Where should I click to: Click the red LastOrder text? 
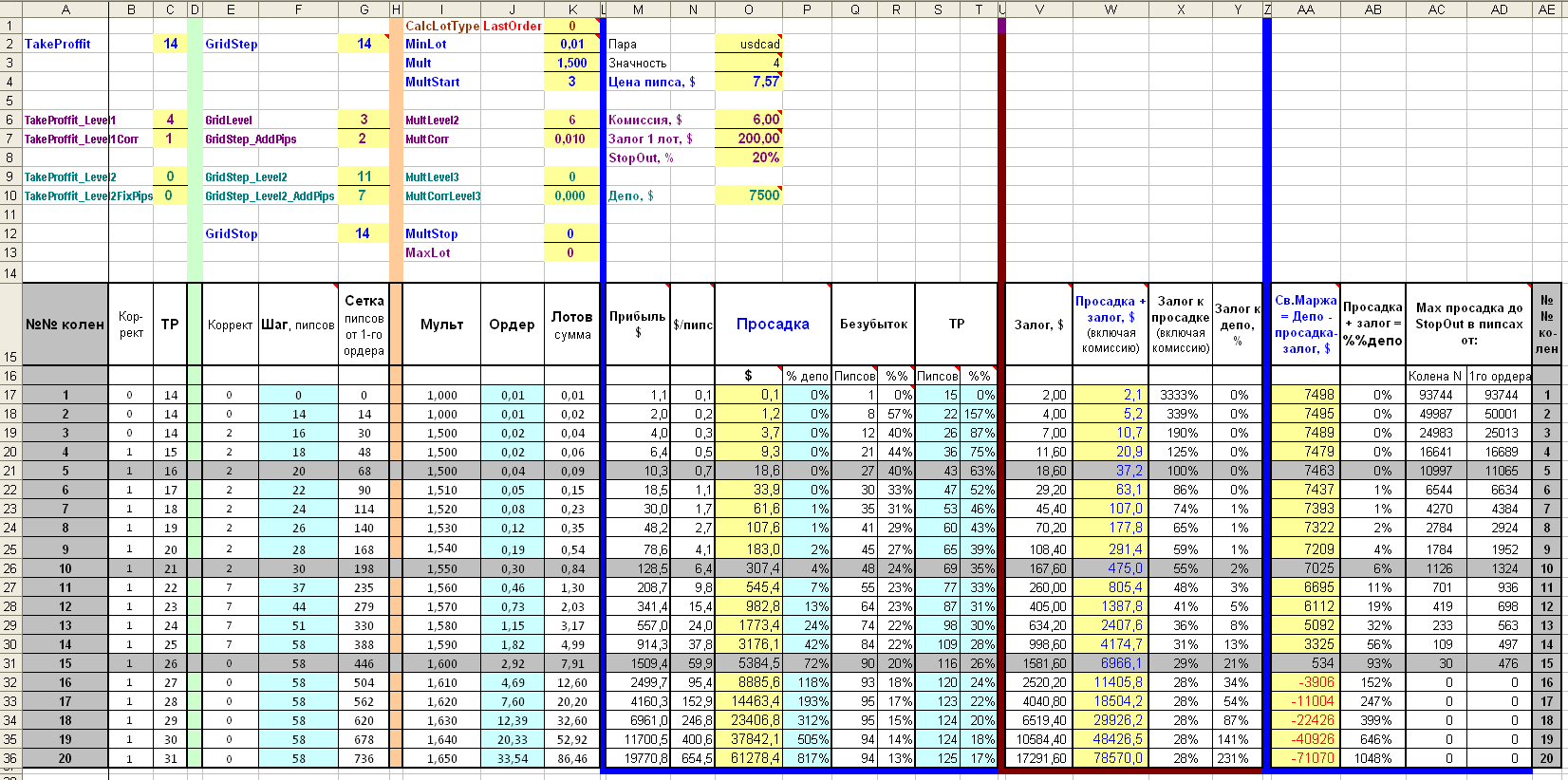point(513,26)
